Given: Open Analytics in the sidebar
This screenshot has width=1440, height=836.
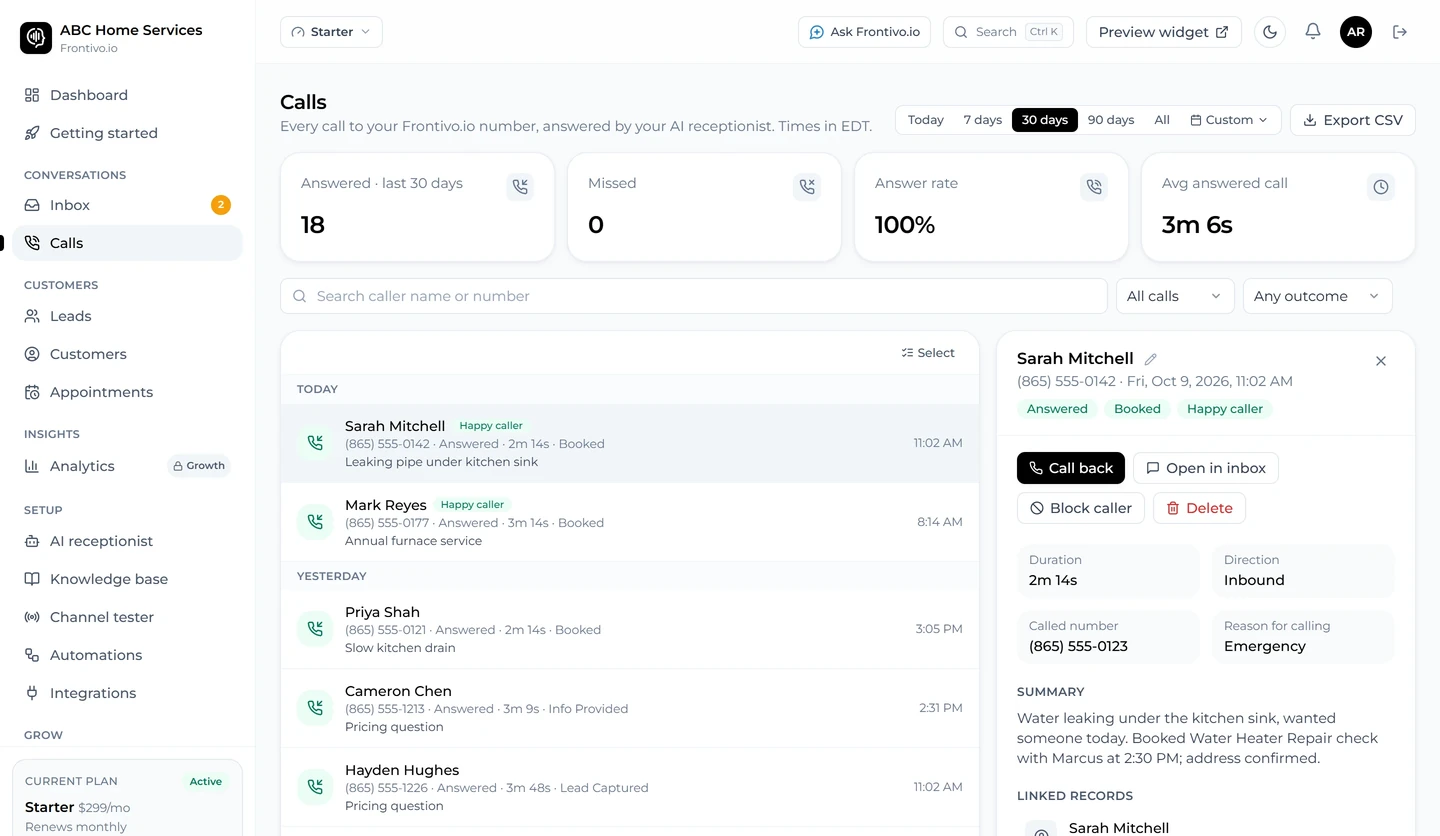Looking at the screenshot, I should pos(128,466).
